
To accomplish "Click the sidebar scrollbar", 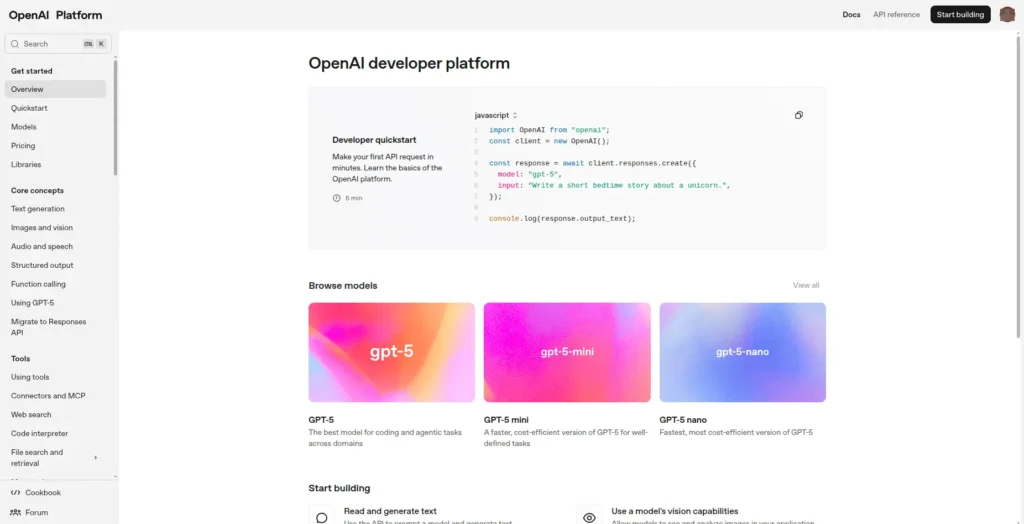I will 116,118.
